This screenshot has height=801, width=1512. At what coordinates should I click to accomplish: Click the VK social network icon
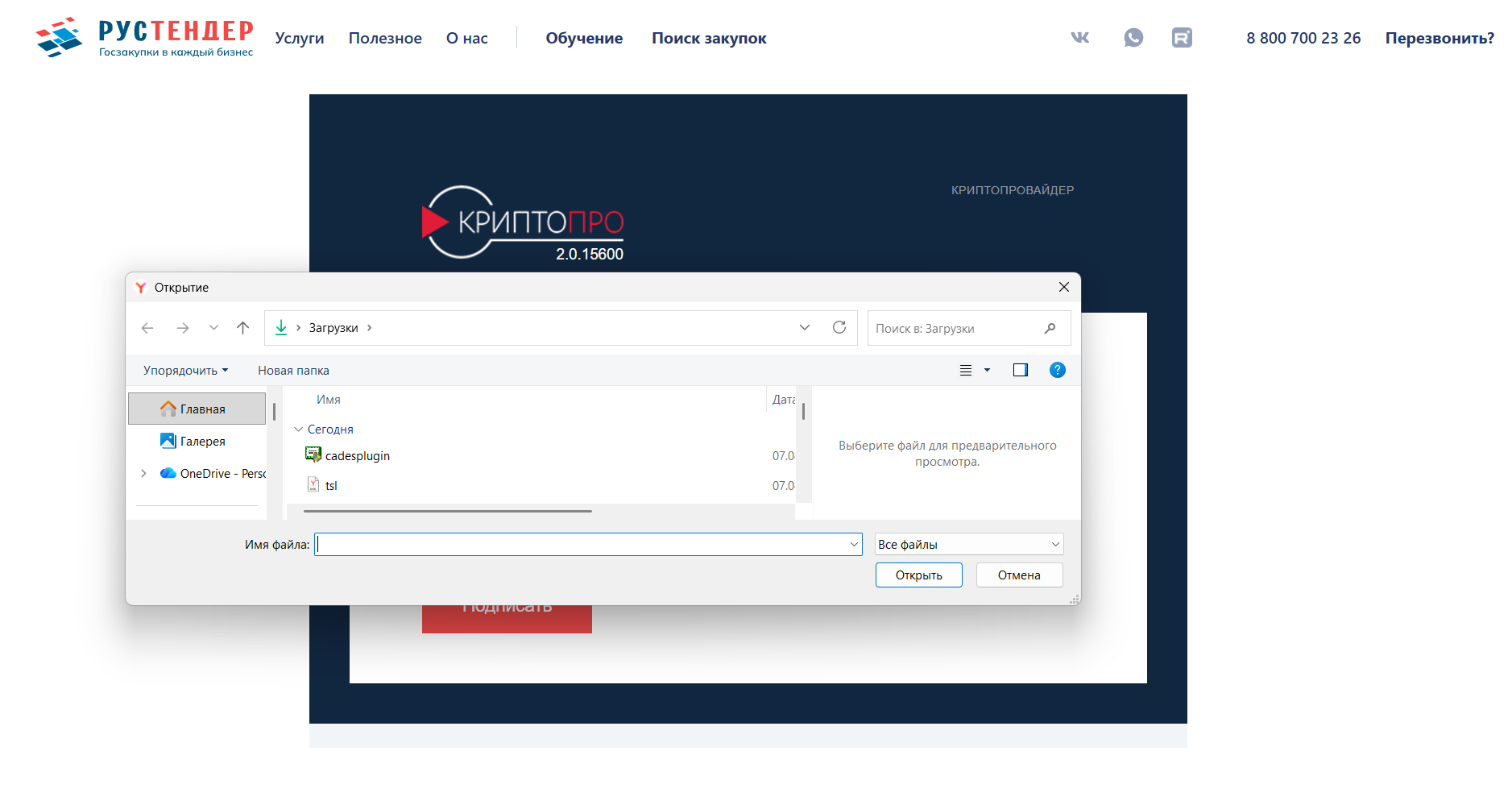(1079, 38)
